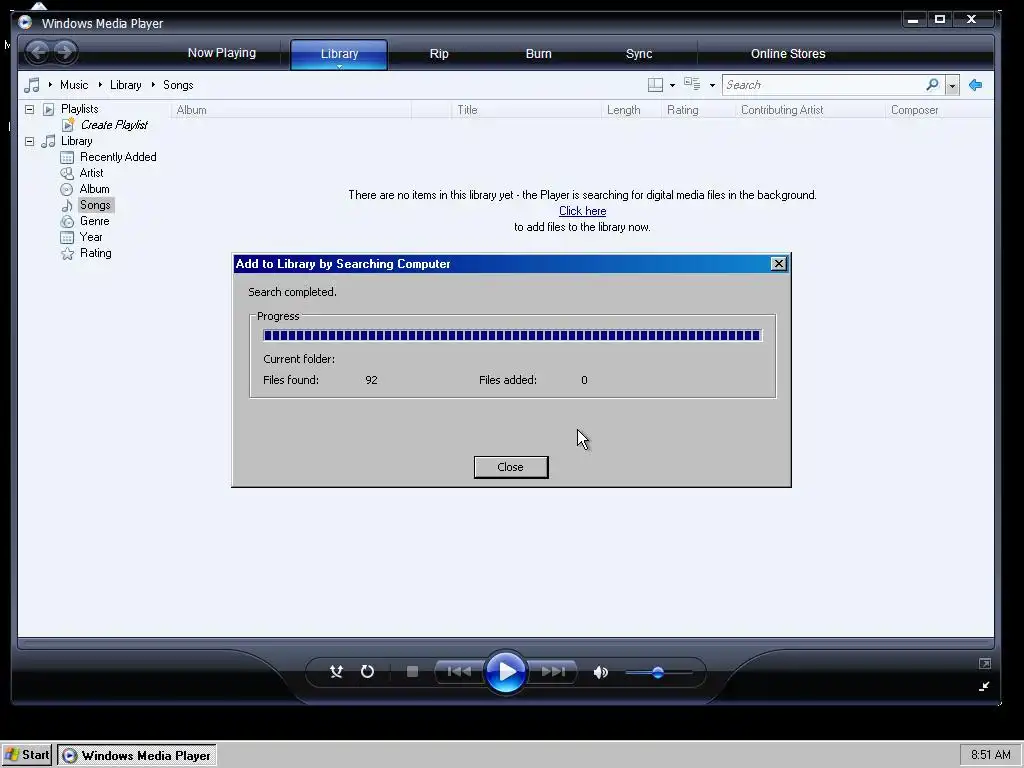Open the search options dropdown arrow
The image size is (1024, 768).
(952, 86)
